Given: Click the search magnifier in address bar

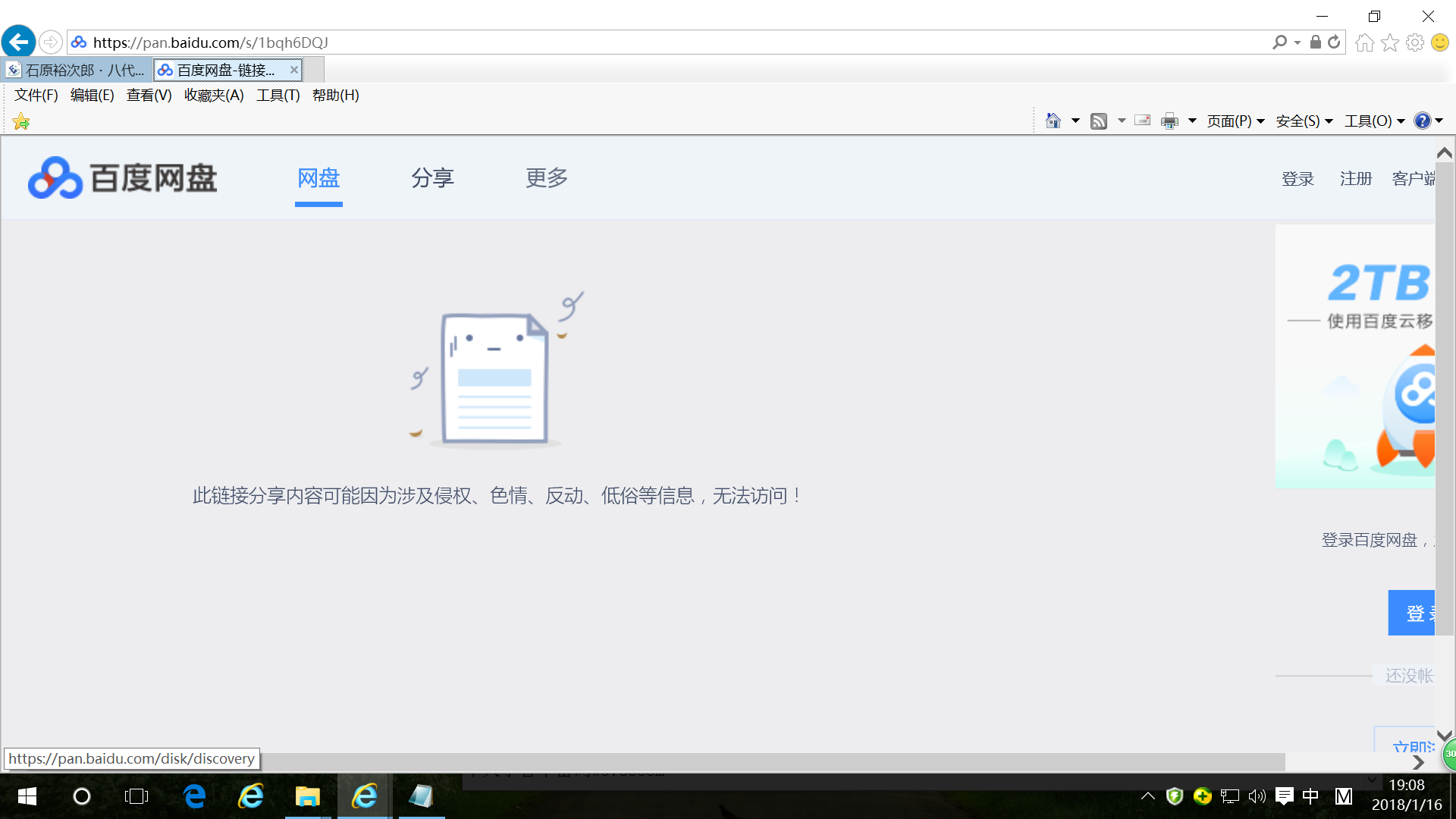Looking at the screenshot, I should point(1279,42).
